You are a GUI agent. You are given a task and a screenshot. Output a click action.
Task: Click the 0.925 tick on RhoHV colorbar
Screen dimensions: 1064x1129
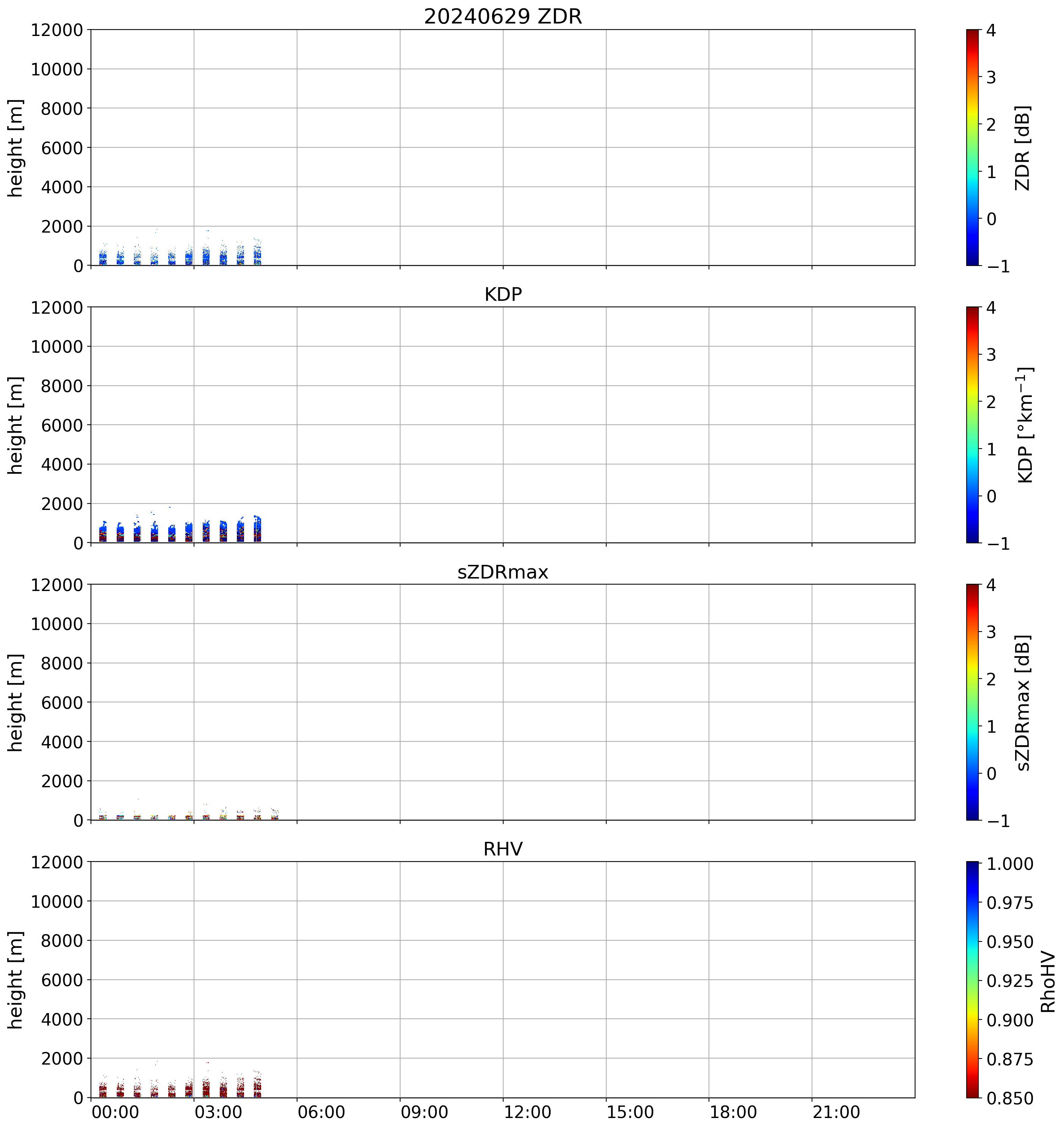coord(1009,980)
